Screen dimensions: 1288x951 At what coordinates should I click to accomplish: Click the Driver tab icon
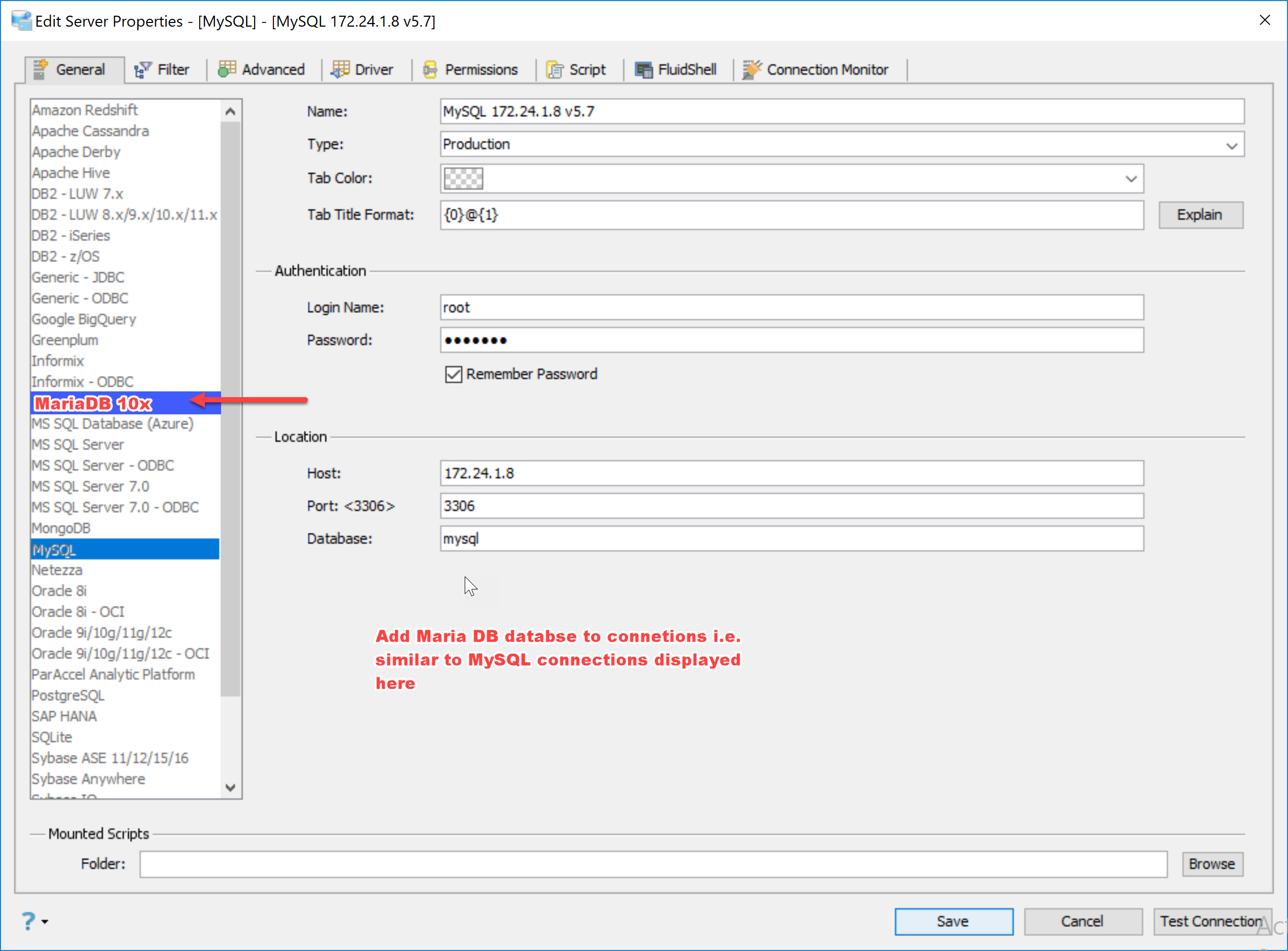click(x=340, y=69)
